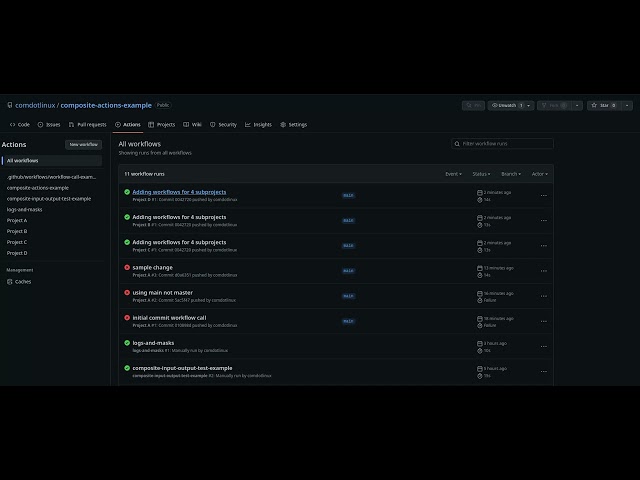
Task: Click main branch label on initial commit run
Action: point(348,321)
